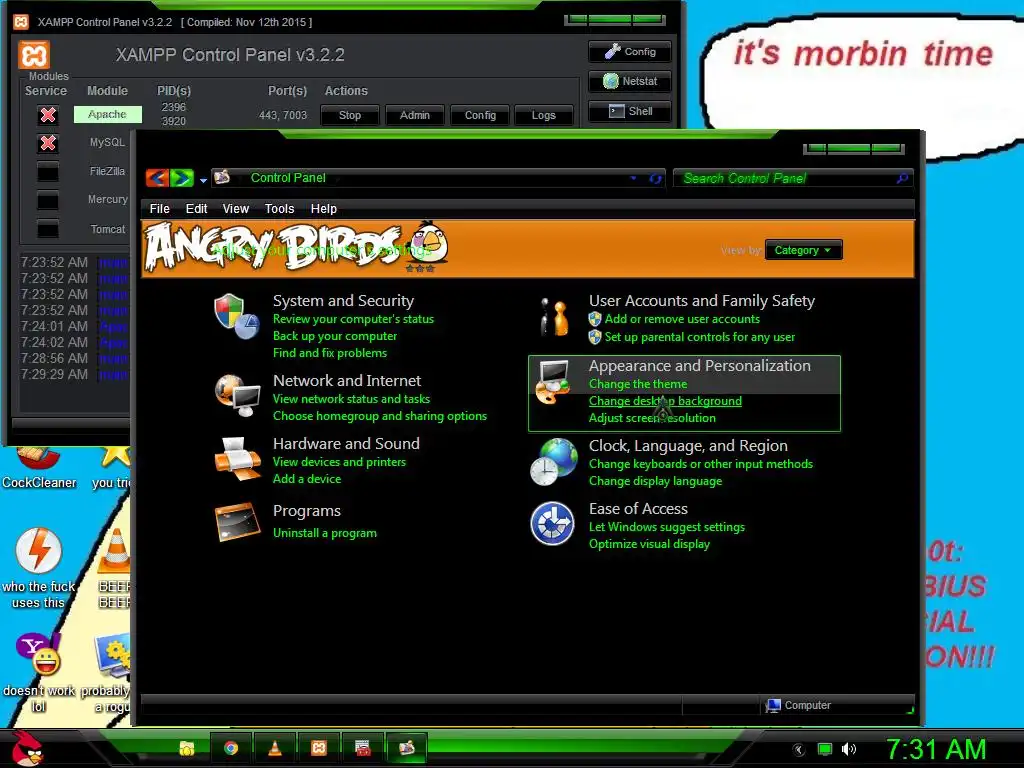Click 'Uninstall a program' link
Viewport: 1024px width, 768px height.
tap(325, 533)
